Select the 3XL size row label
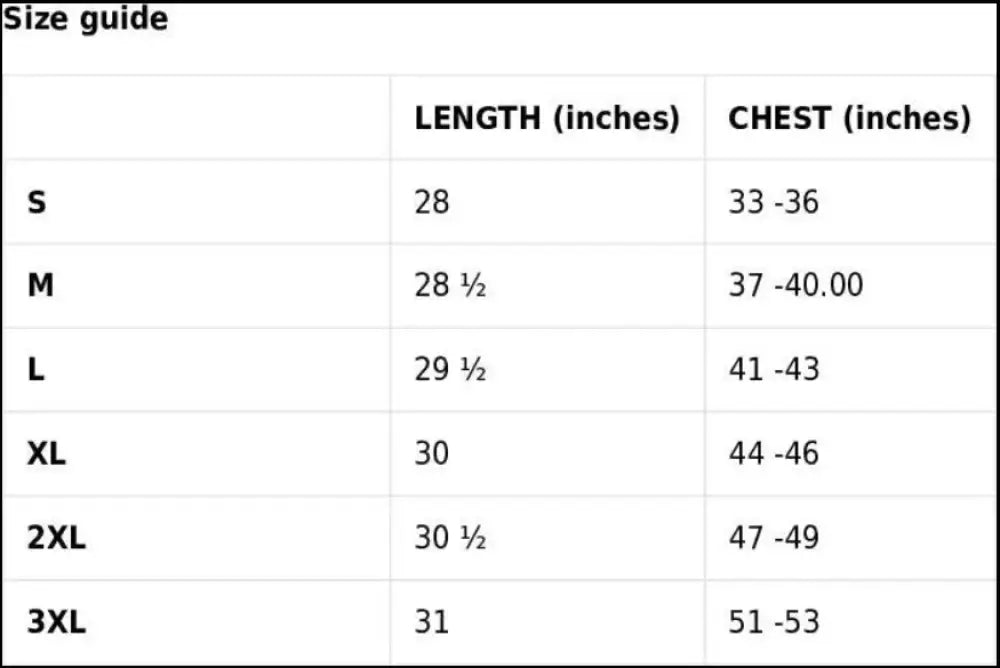The image size is (1000, 668). point(57,622)
